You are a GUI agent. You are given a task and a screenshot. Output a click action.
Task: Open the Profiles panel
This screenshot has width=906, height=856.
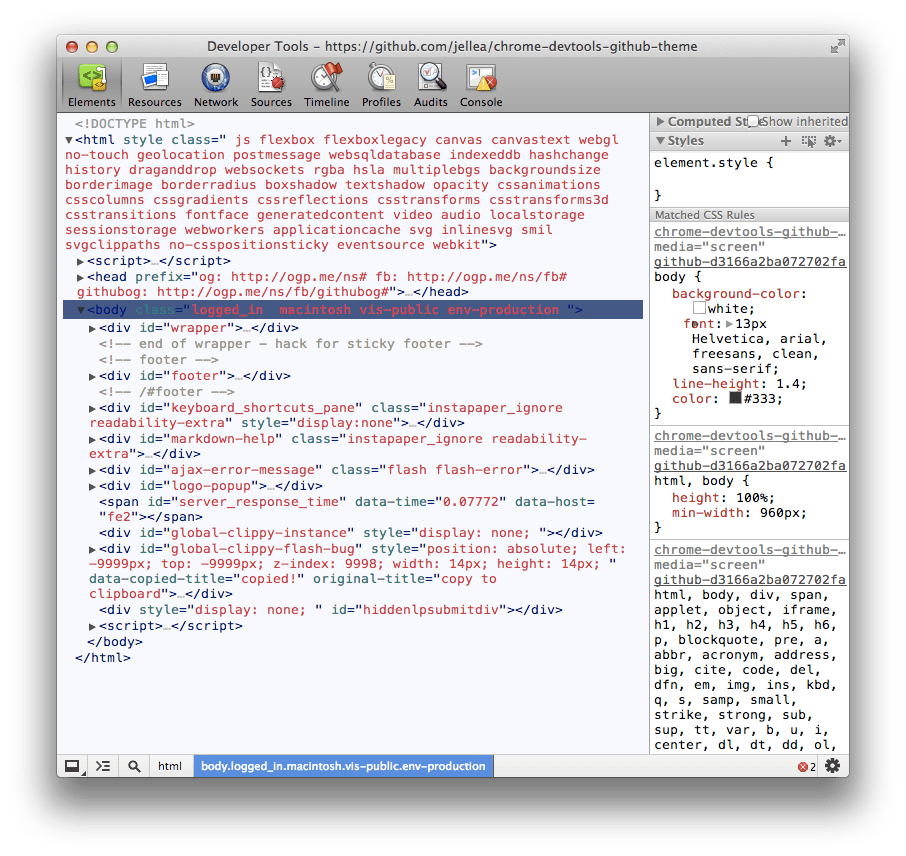point(381,86)
